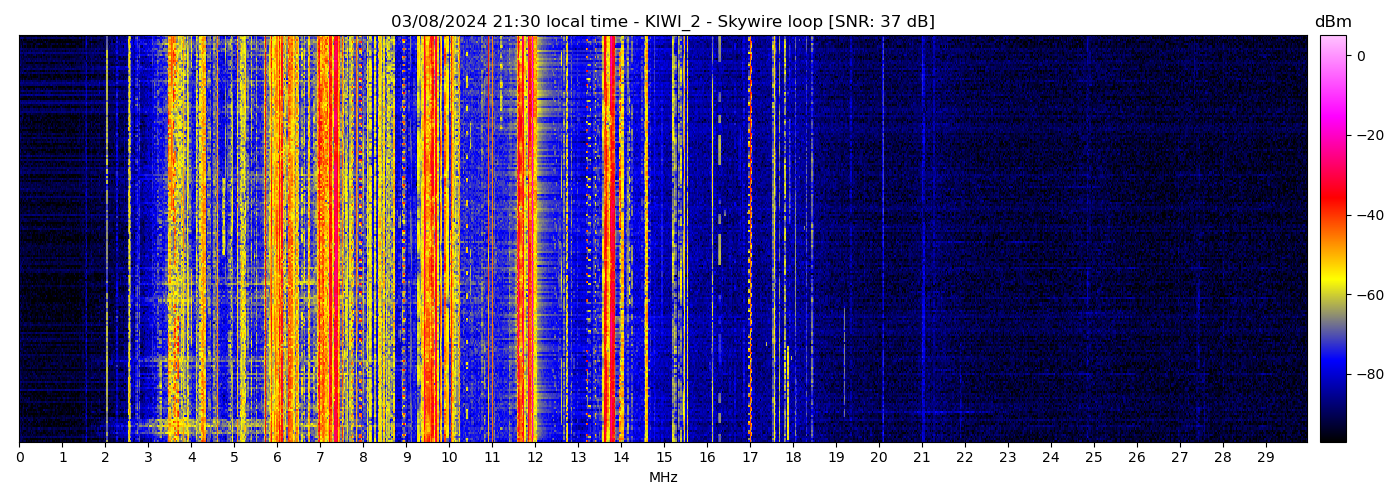Screen dimensions: 1400x500
Task: Select the 5 MHz axis tick label
Action: [x=234, y=458]
